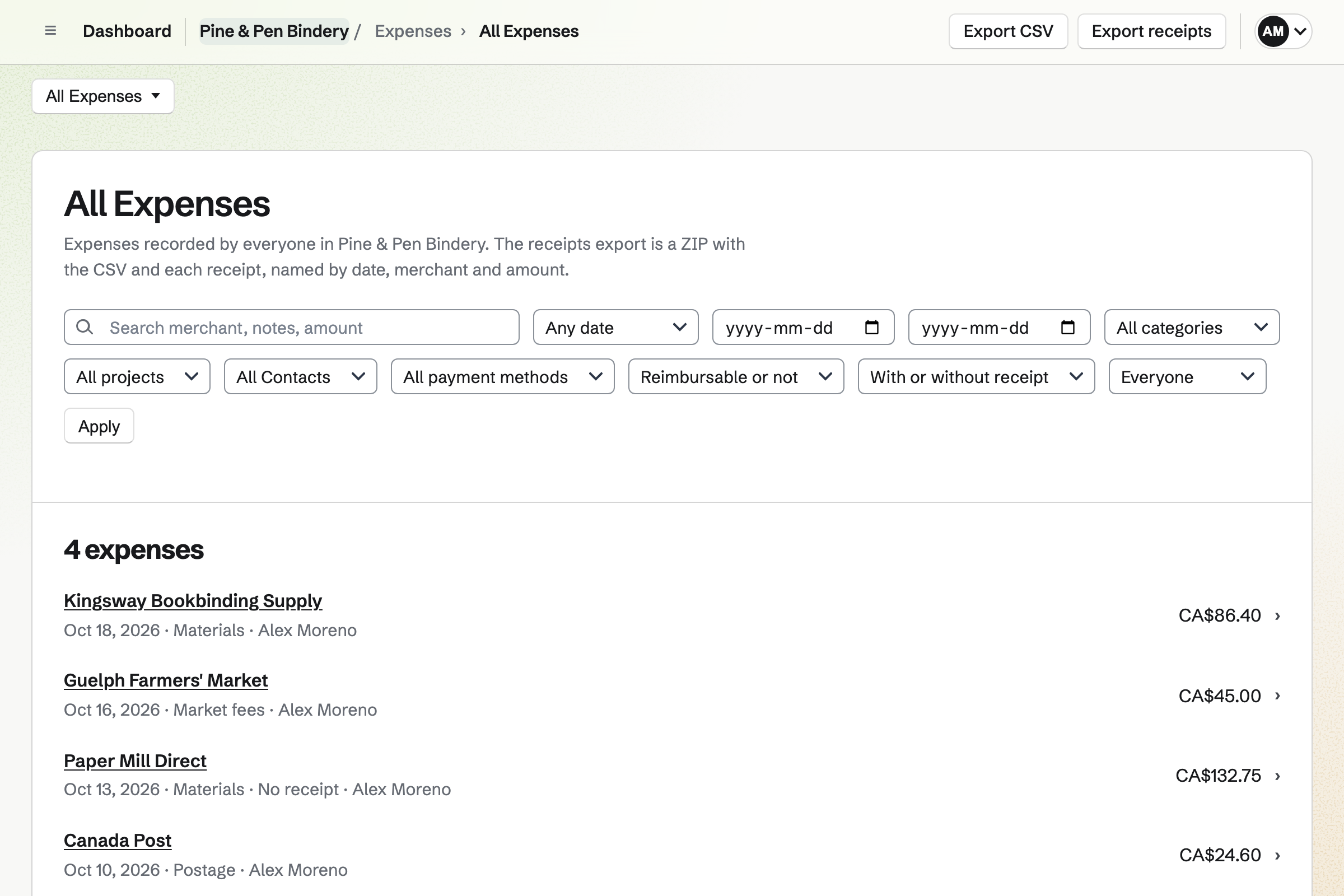Open the With or without receipt dropdown
The image size is (1344, 896).
[976, 376]
